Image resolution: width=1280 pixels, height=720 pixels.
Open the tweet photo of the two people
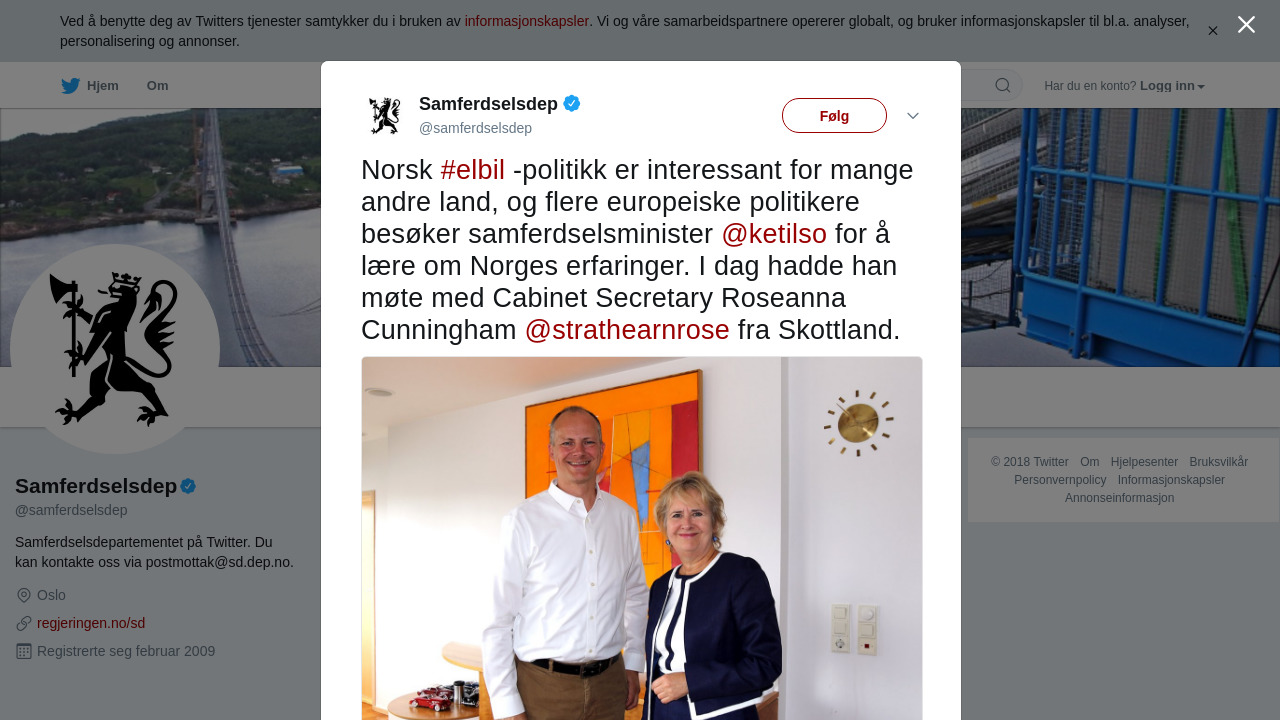coord(642,538)
